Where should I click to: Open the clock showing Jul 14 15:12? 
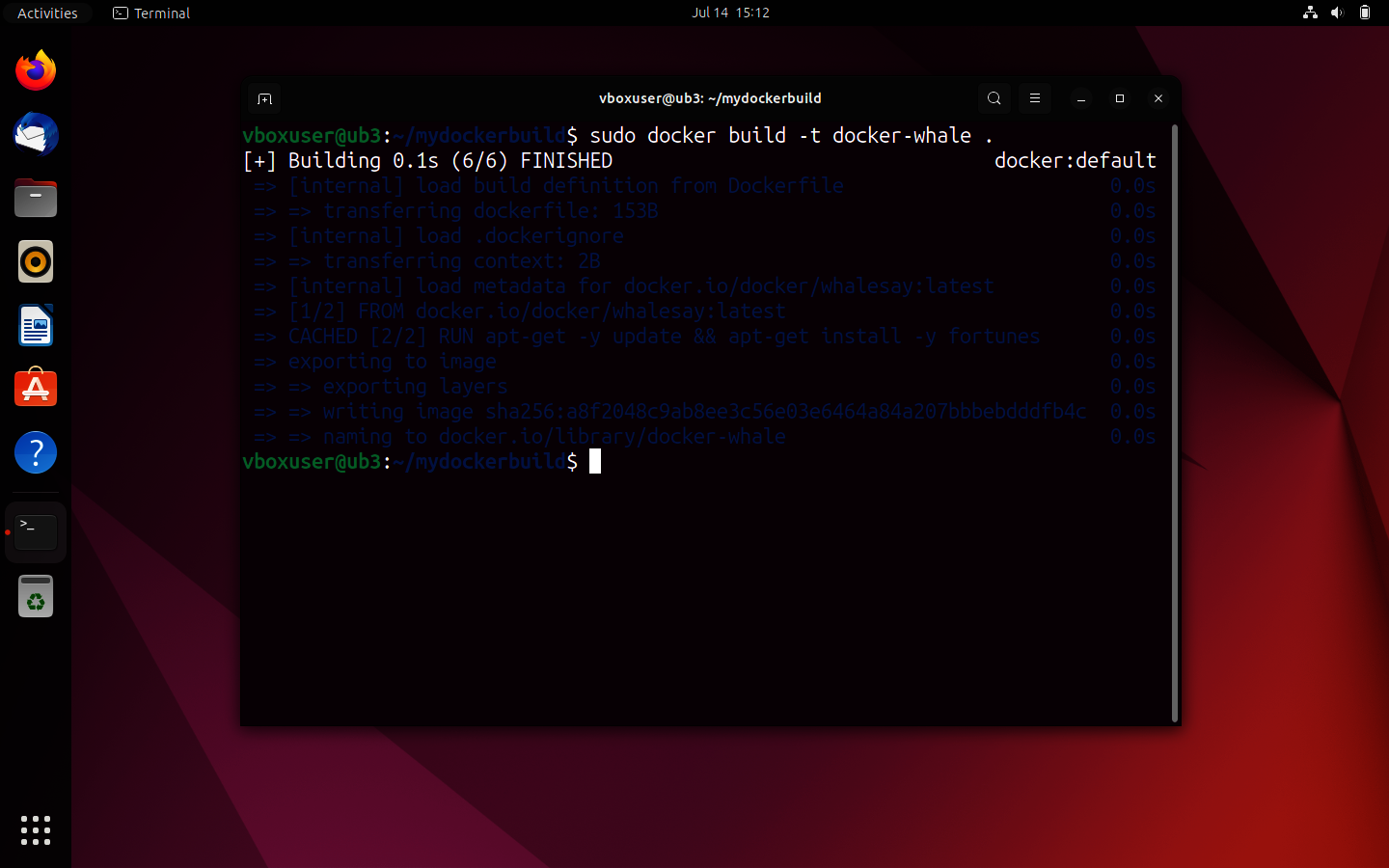tap(730, 13)
